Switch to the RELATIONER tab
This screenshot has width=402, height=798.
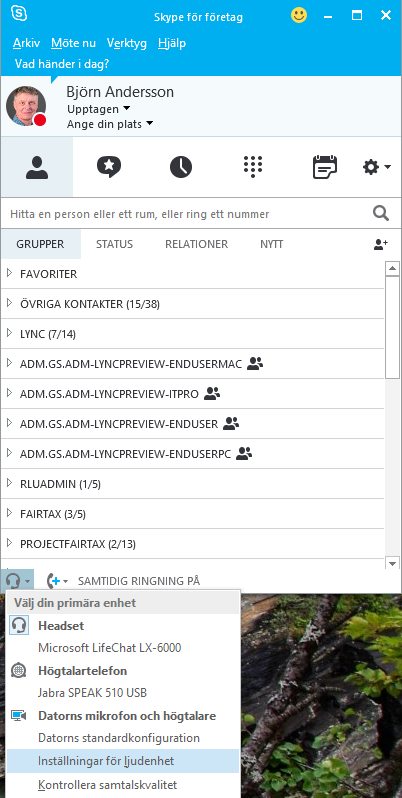(x=196, y=244)
